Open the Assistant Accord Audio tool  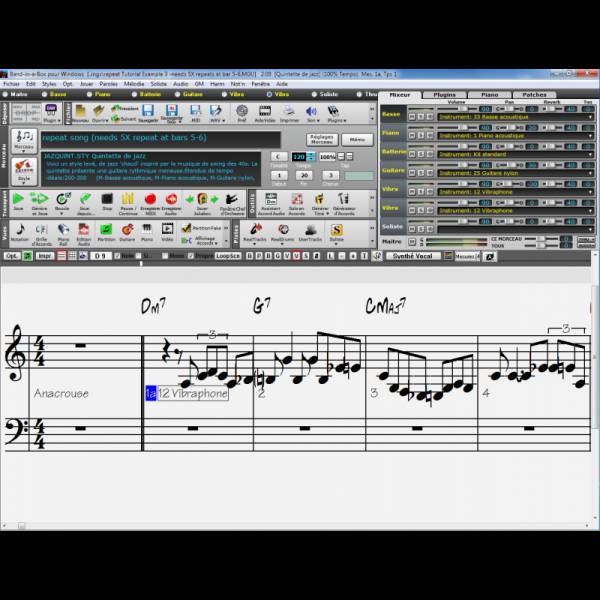click(271, 204)
